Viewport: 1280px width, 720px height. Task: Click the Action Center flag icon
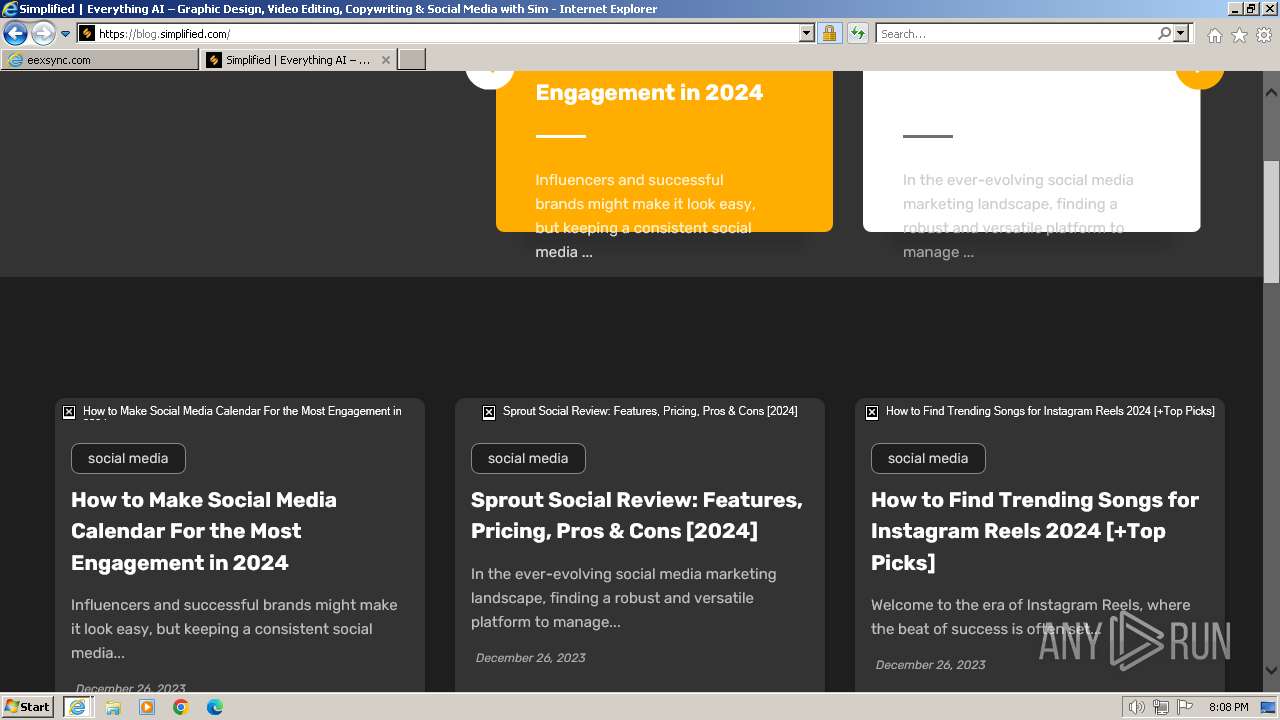pyautogui.click(x=1185, y=708)
